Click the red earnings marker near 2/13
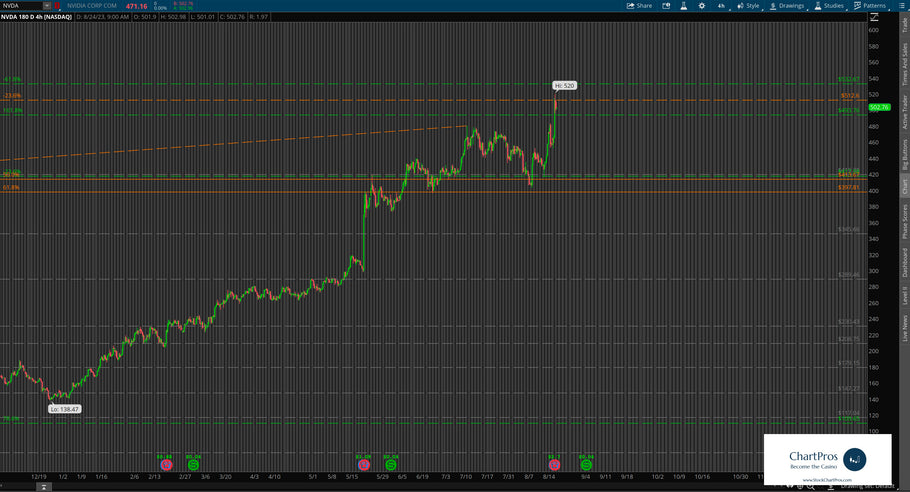 tap(167, 465)
